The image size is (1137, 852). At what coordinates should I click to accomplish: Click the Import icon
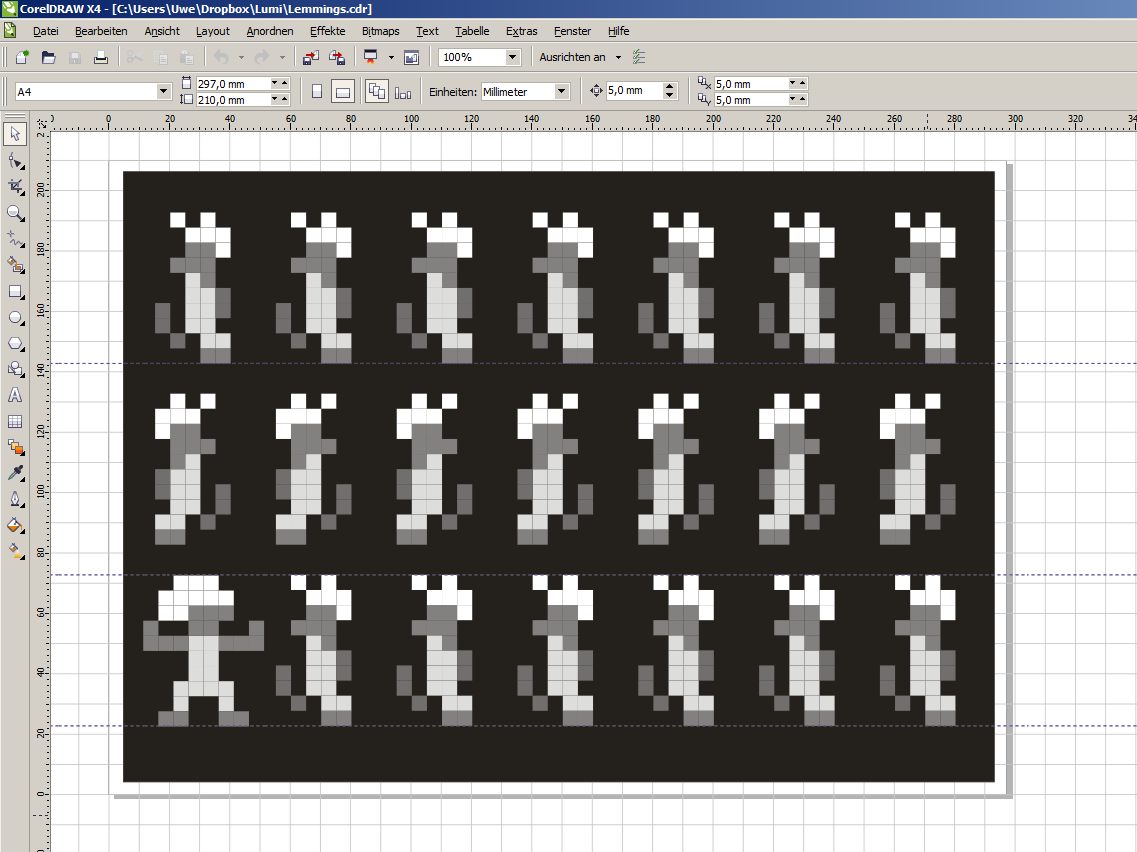tap(311, 57)
